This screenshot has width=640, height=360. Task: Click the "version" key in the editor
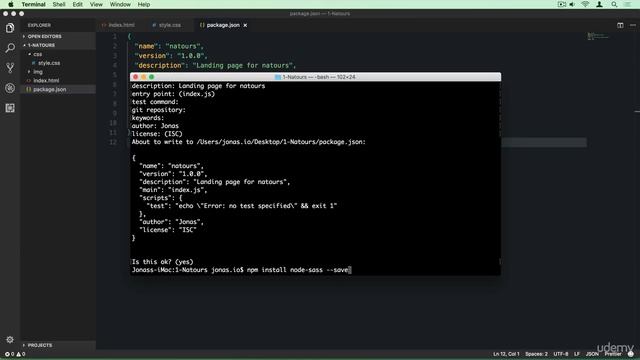coord(152,56)
